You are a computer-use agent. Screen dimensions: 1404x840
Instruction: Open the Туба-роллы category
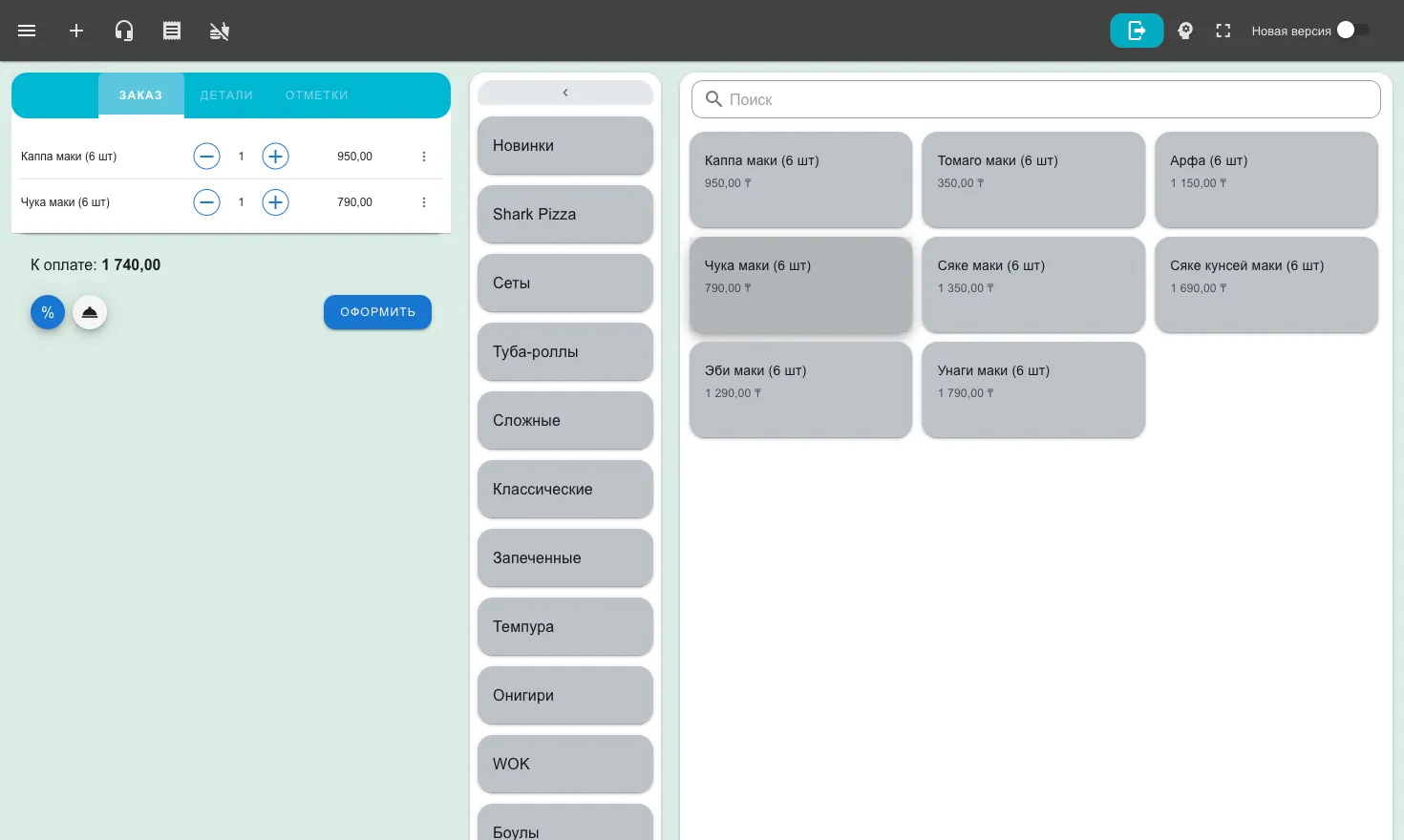[565, 351]
